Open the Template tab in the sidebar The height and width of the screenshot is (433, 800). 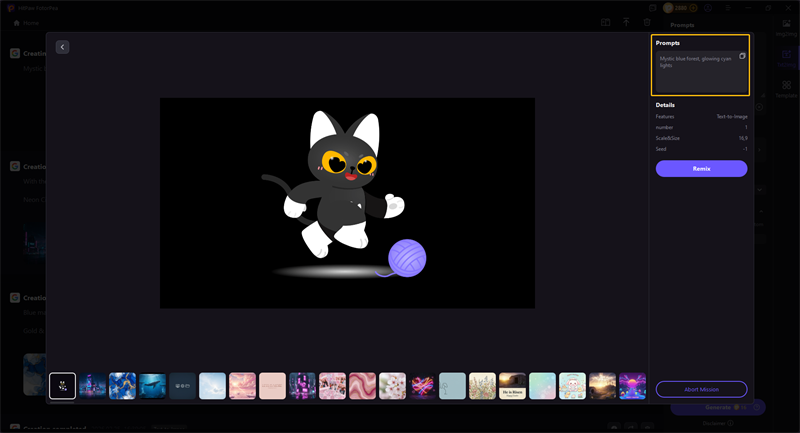tap(786, 89)
